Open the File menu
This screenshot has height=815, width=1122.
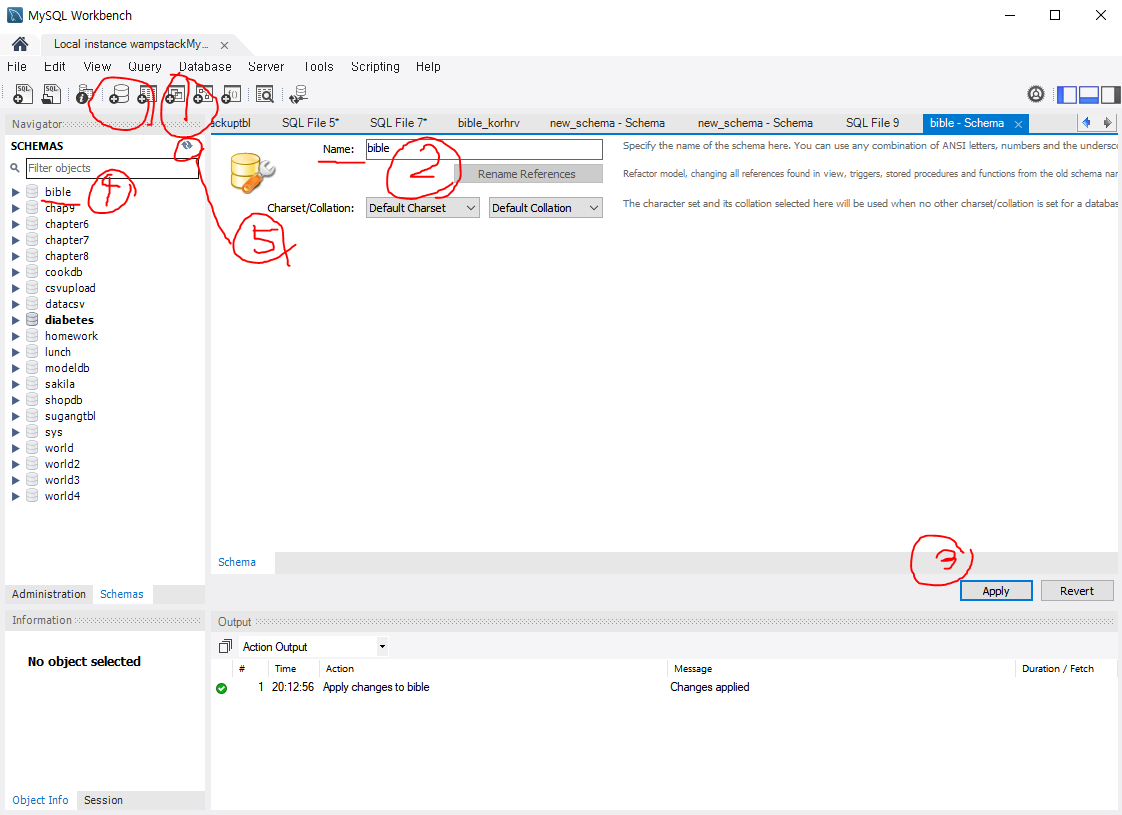click(x=16, y=67)
